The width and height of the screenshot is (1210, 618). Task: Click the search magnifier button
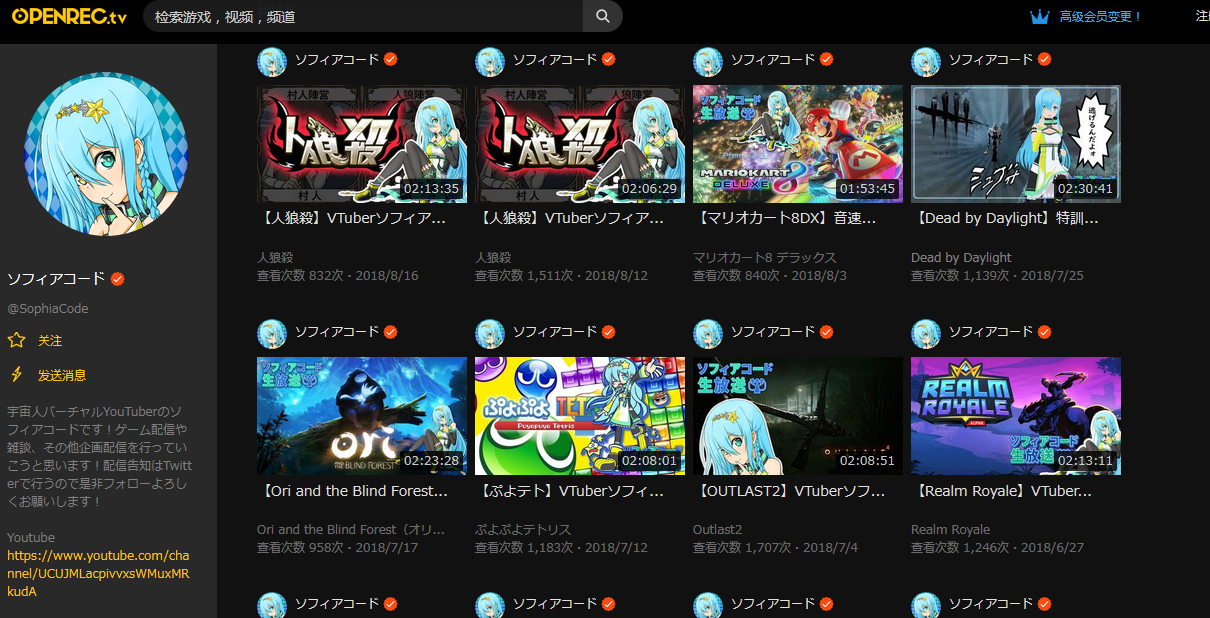click(603, 16)
